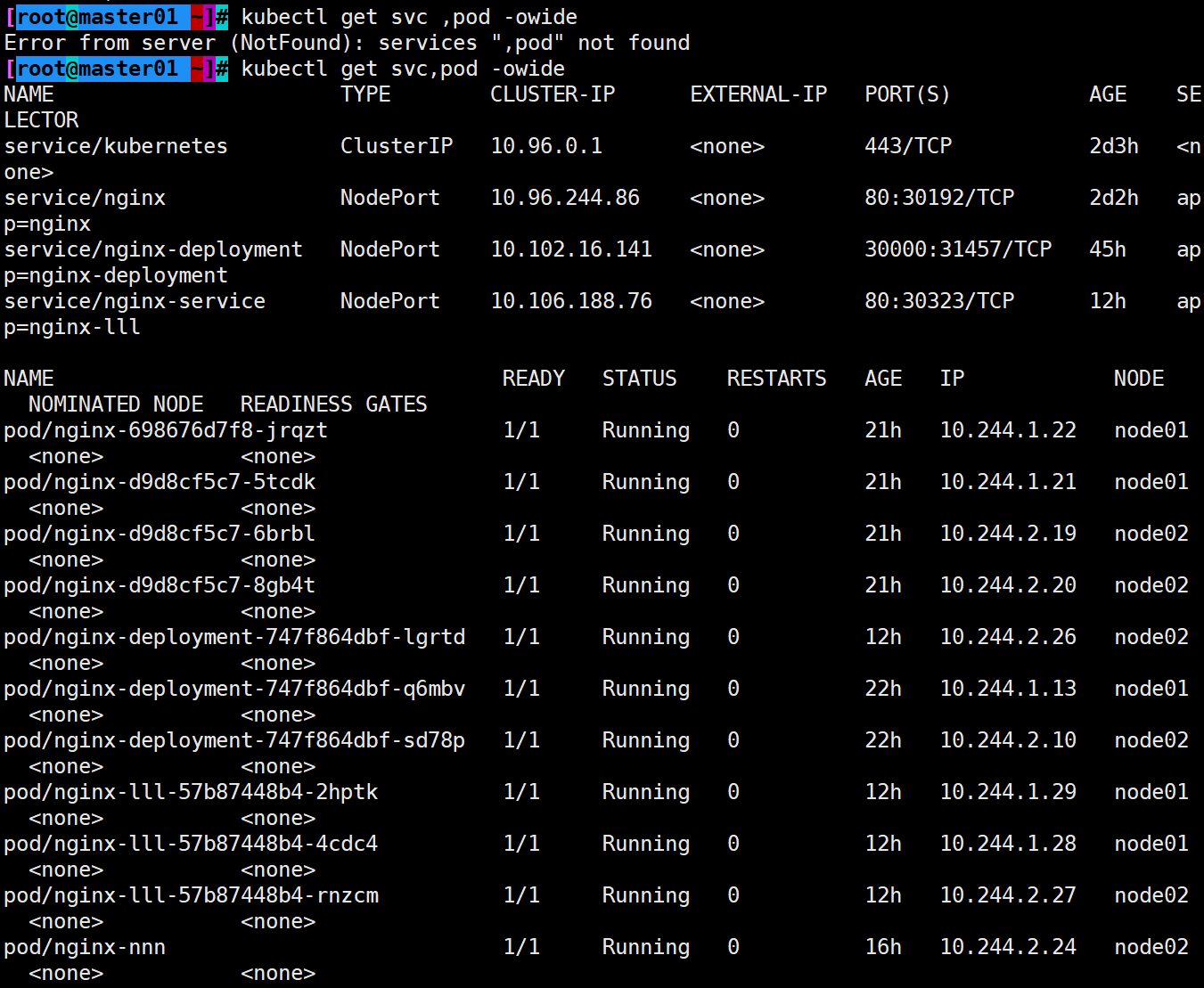
Task: Click pod IP 10.244.1.29
Action: [1008, 792]
